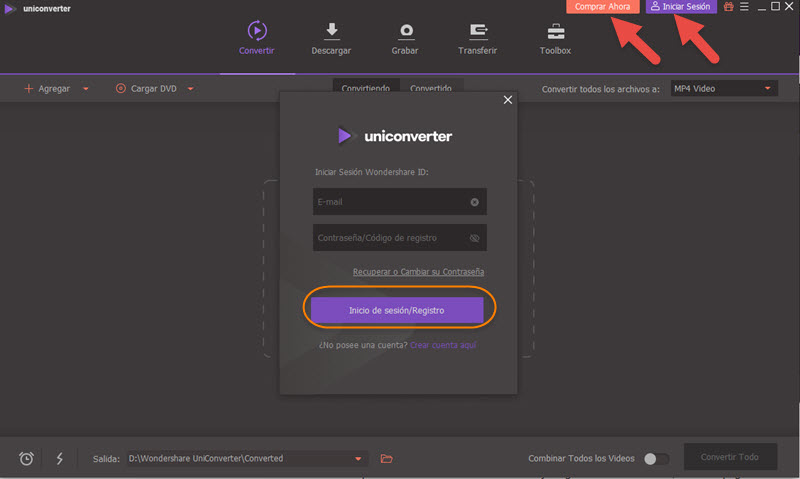Close the uniconverter main window
Screen dimensions: 800x479
pyautogui.click(x=789, y=7)
